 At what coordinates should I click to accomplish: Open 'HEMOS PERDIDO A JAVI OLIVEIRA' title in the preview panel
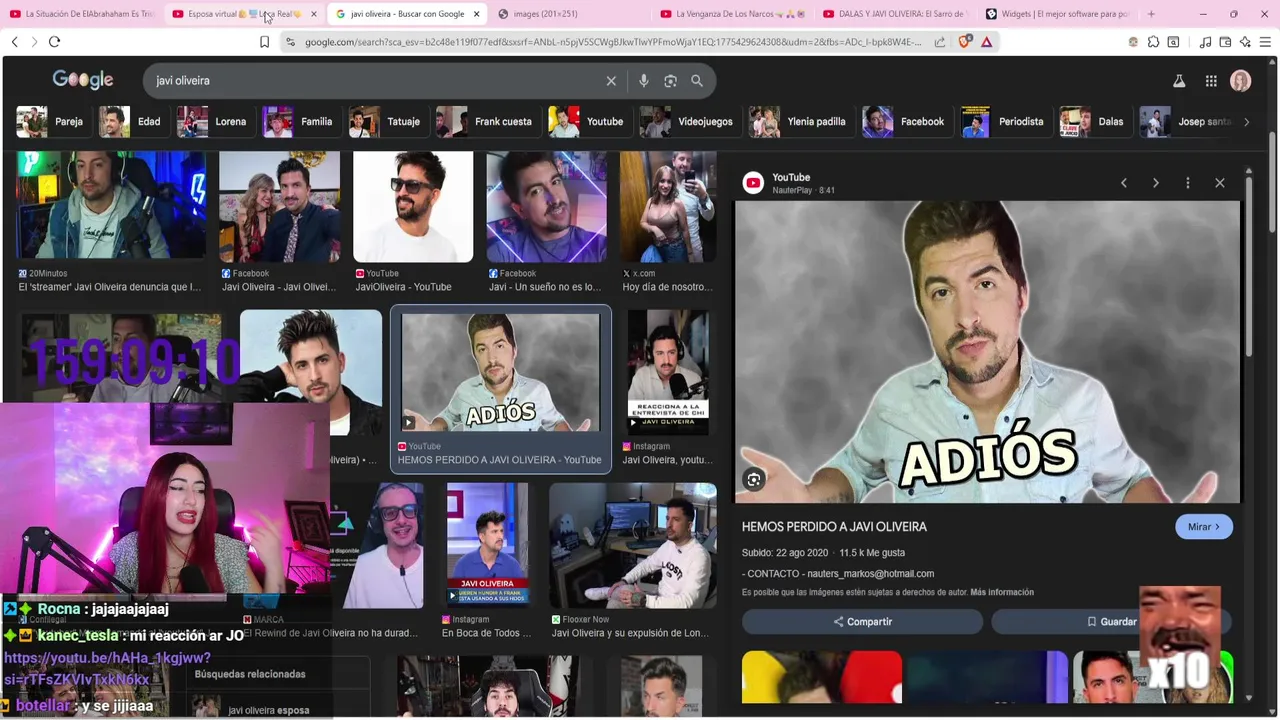tap(834, 527)
